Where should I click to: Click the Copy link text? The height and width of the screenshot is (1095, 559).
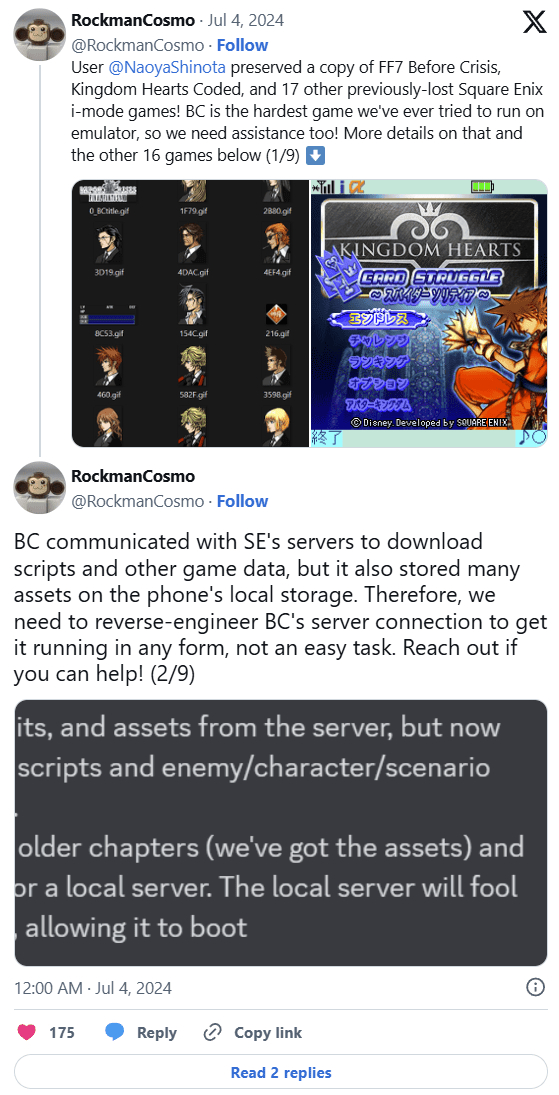[x=268, y=1032]
